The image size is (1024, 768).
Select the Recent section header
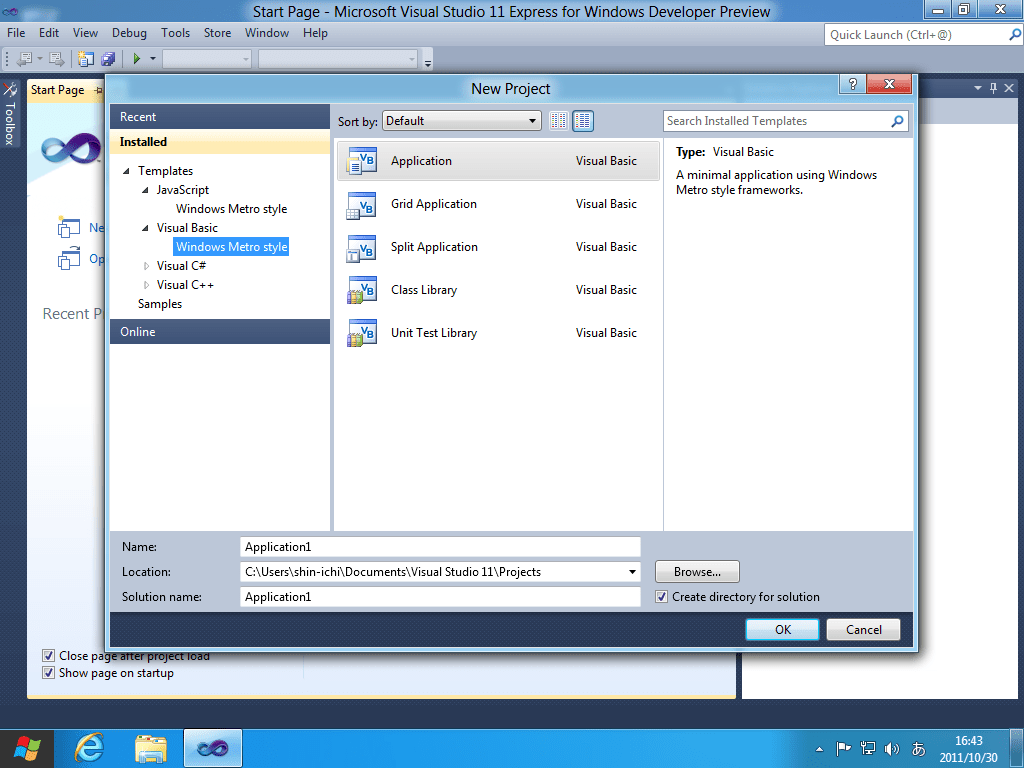(219, 117)
